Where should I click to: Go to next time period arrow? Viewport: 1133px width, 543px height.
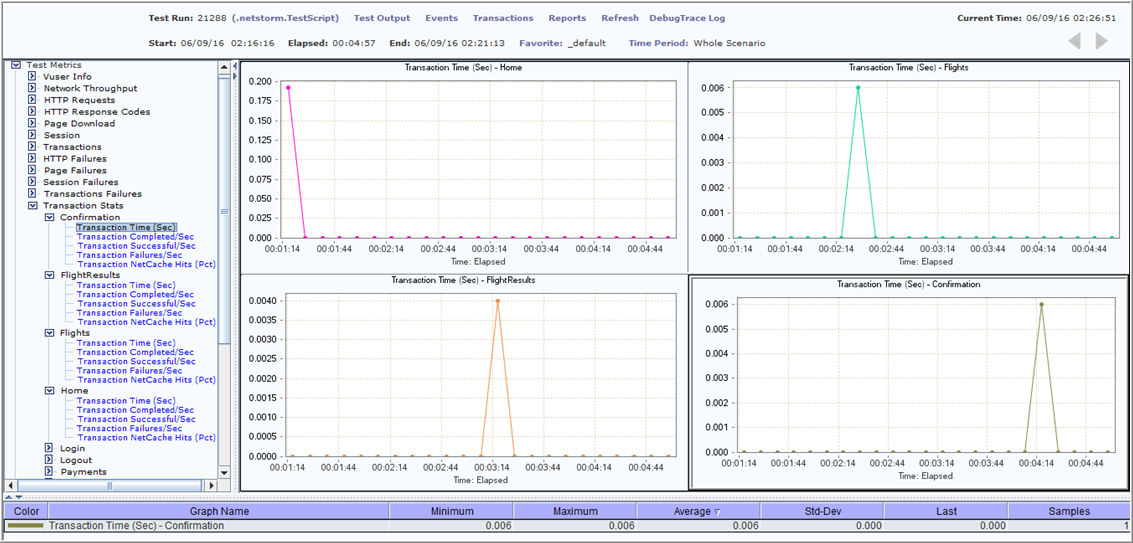1101,42
